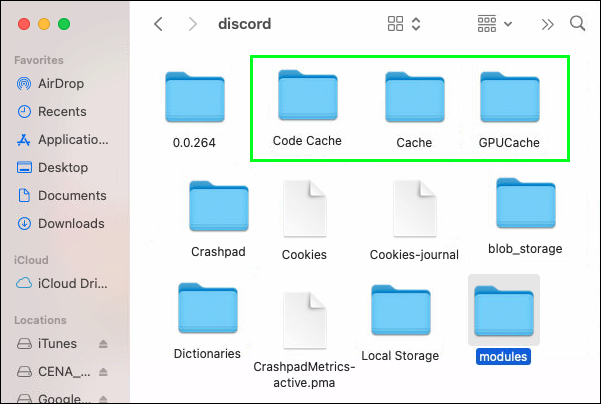601x404 pixels.
Task: Go to Downloads in sidebar
Action: click(71, 224)
